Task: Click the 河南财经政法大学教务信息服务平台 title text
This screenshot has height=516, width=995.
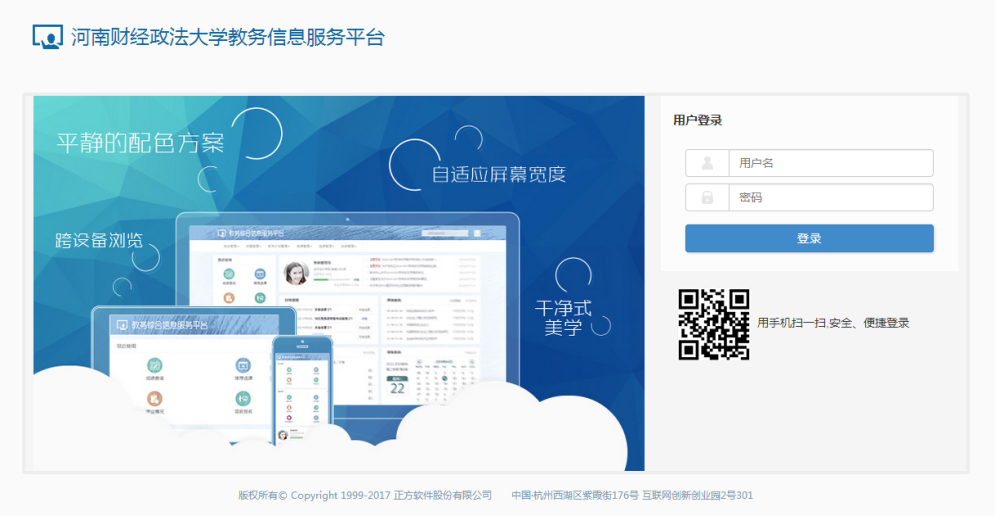Action: 228,38
